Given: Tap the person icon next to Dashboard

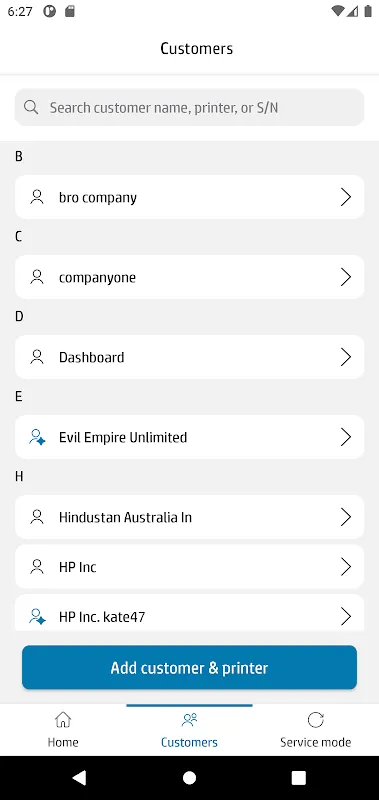Looking at the screenshot, I should [x=37, y=357].
